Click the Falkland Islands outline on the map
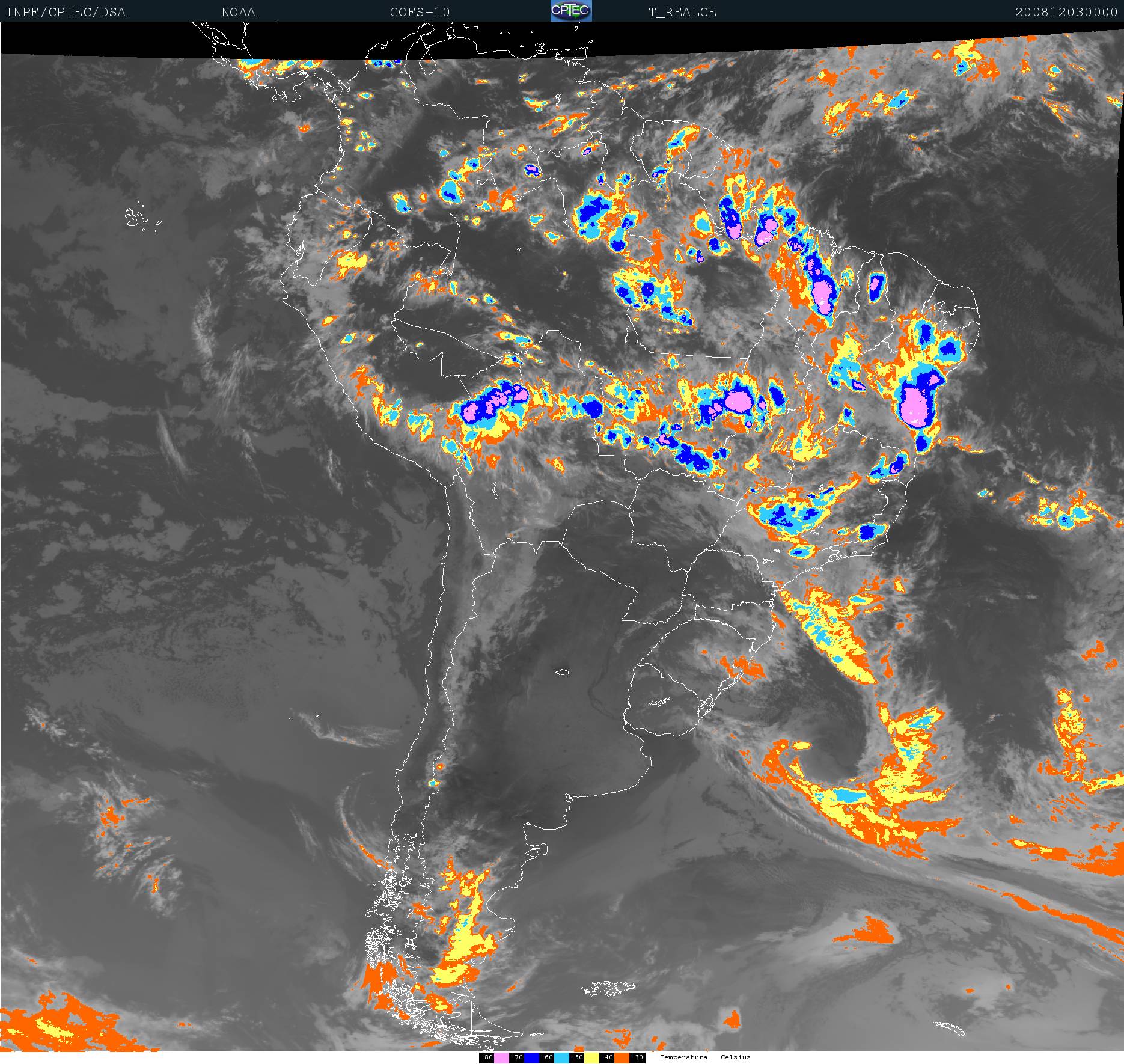The image size is (1124, 1064). [607, 988]
